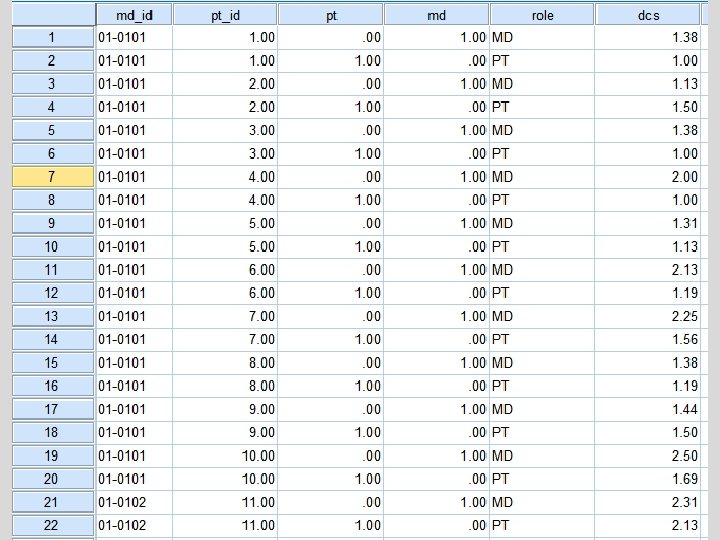Viewport: 720px width, 540px height.
Task: Click pt_id value 5.00 in row 9
Action: pos(225,223)
